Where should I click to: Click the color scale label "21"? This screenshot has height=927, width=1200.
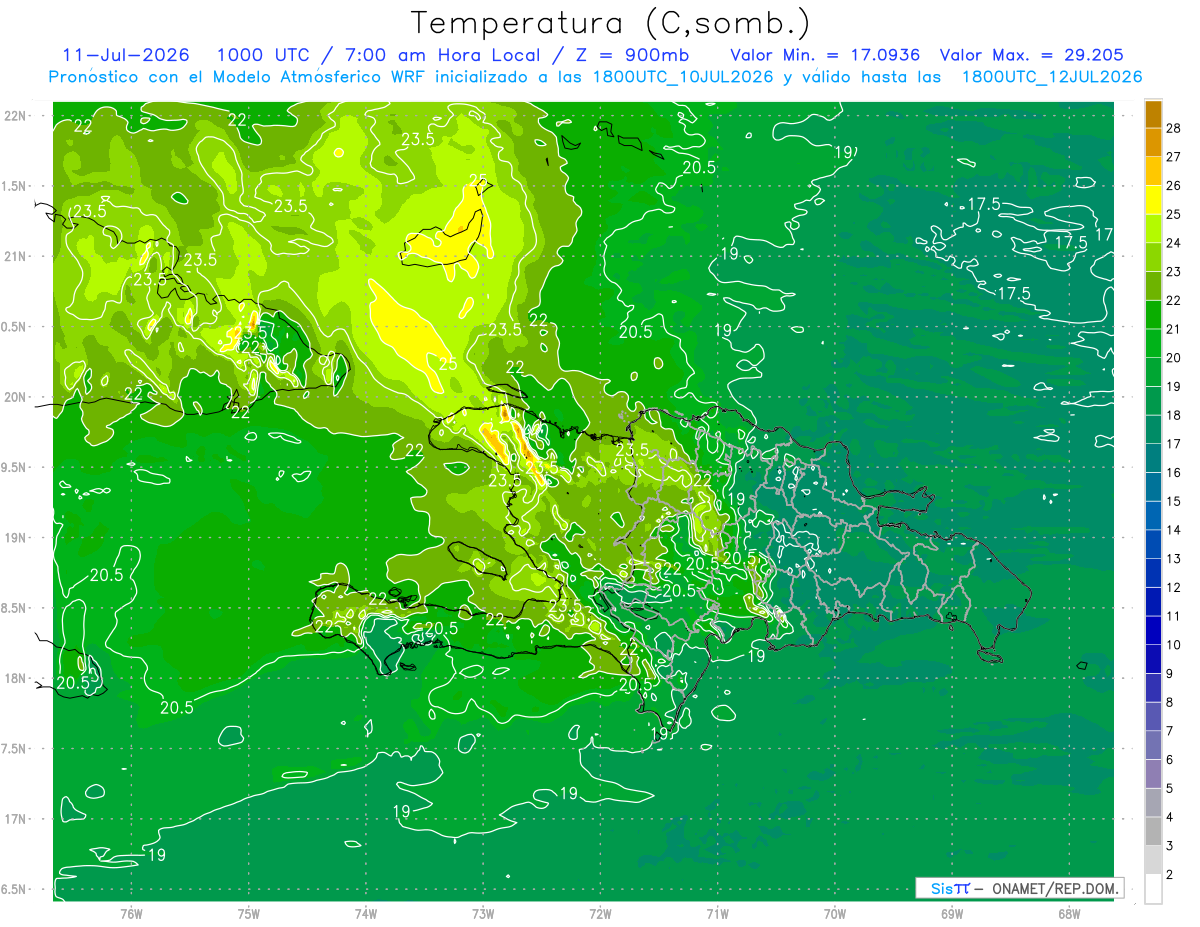point(1173,329)
